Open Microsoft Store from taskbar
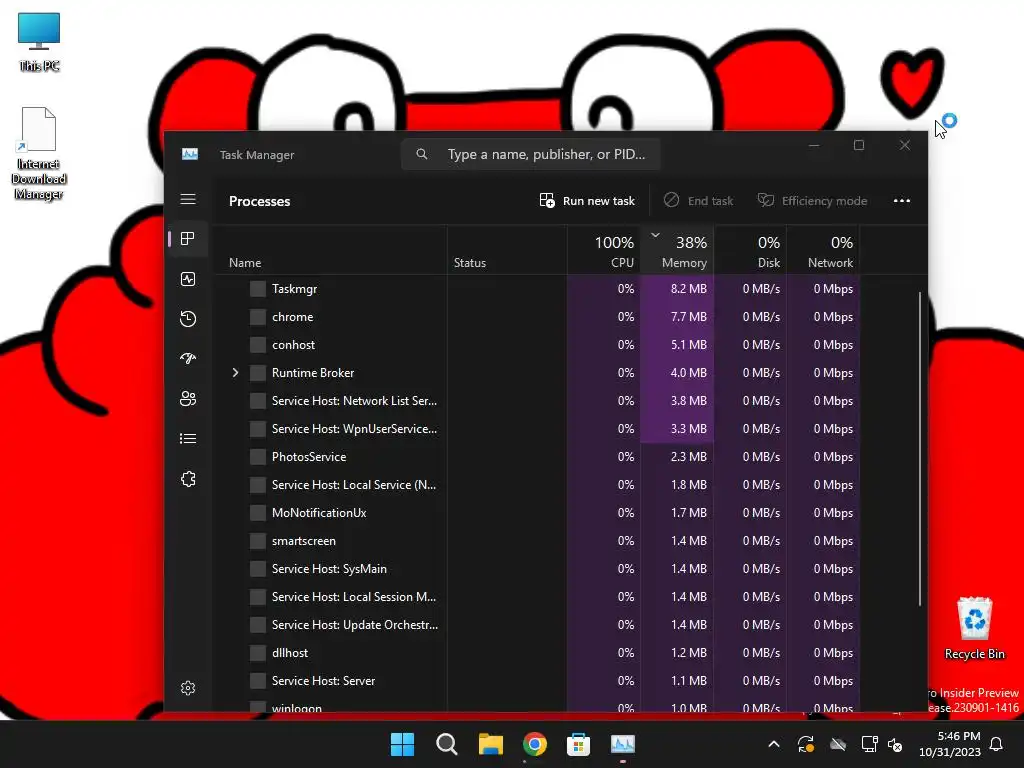Screen dimensions: 1024x768 pyautogui.click(x=579, y=744)
